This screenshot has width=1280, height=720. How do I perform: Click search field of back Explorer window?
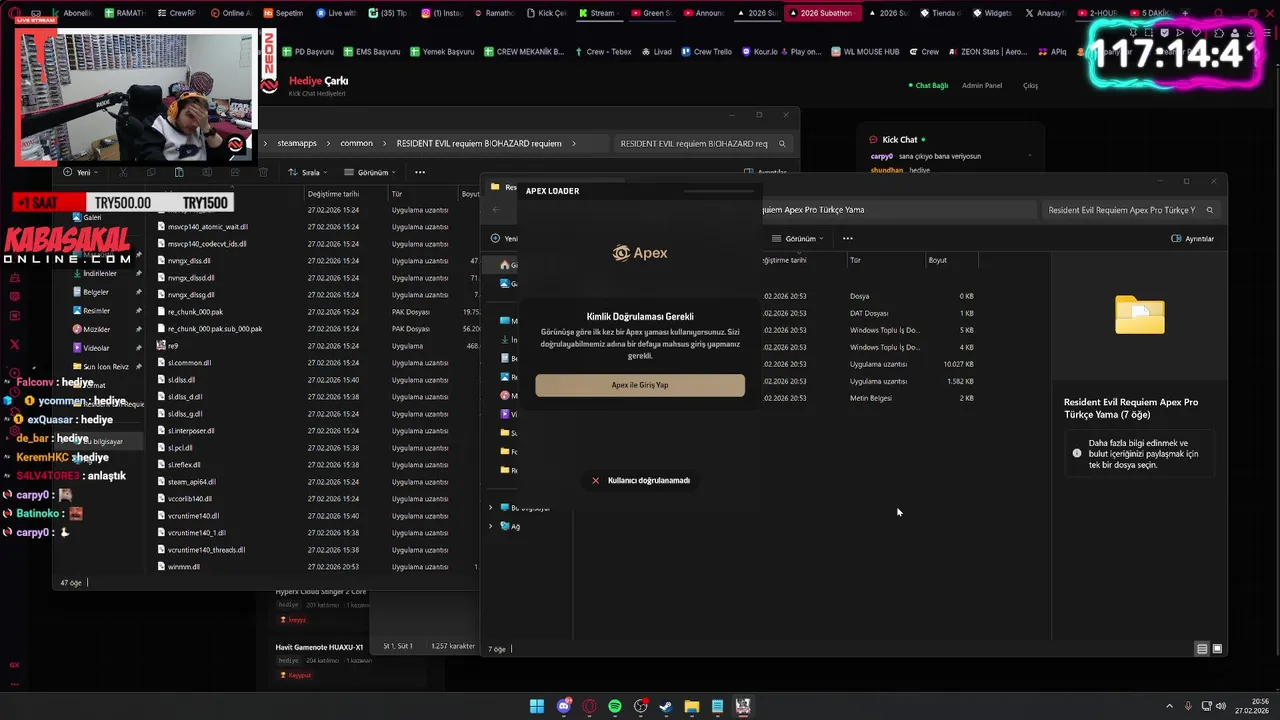point(702,143)
